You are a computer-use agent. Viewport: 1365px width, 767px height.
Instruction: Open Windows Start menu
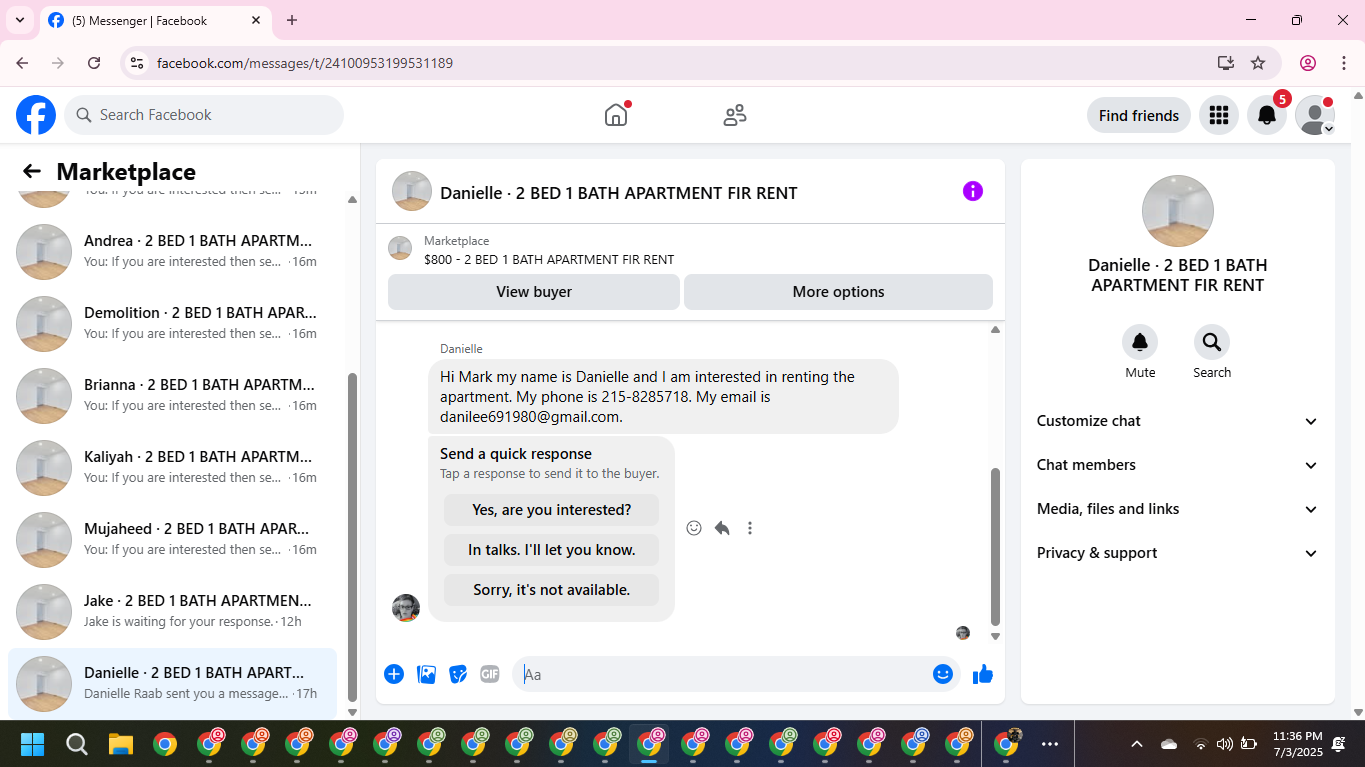tap(33, 744)
